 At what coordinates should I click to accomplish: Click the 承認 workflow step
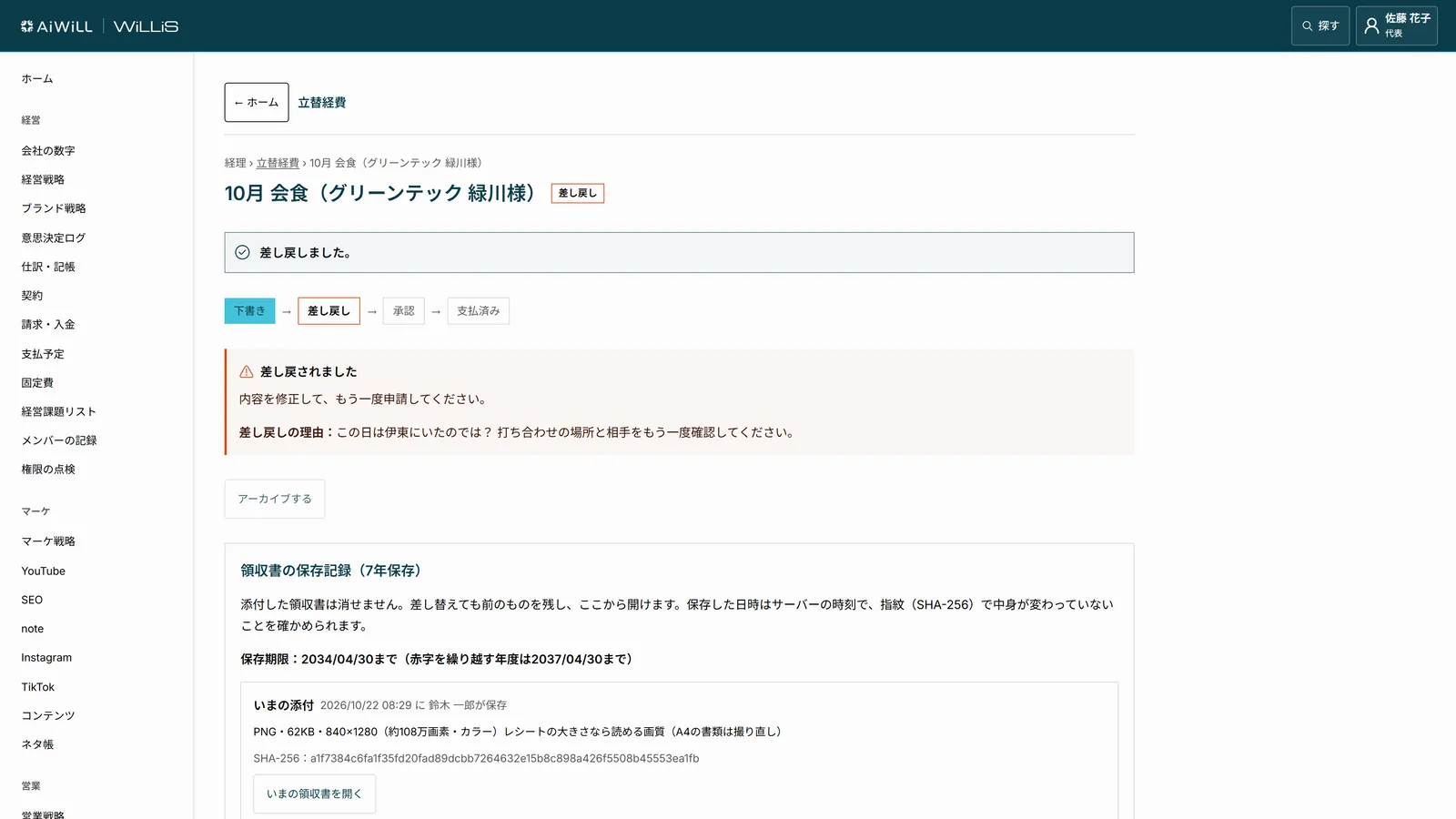(403, 311)
